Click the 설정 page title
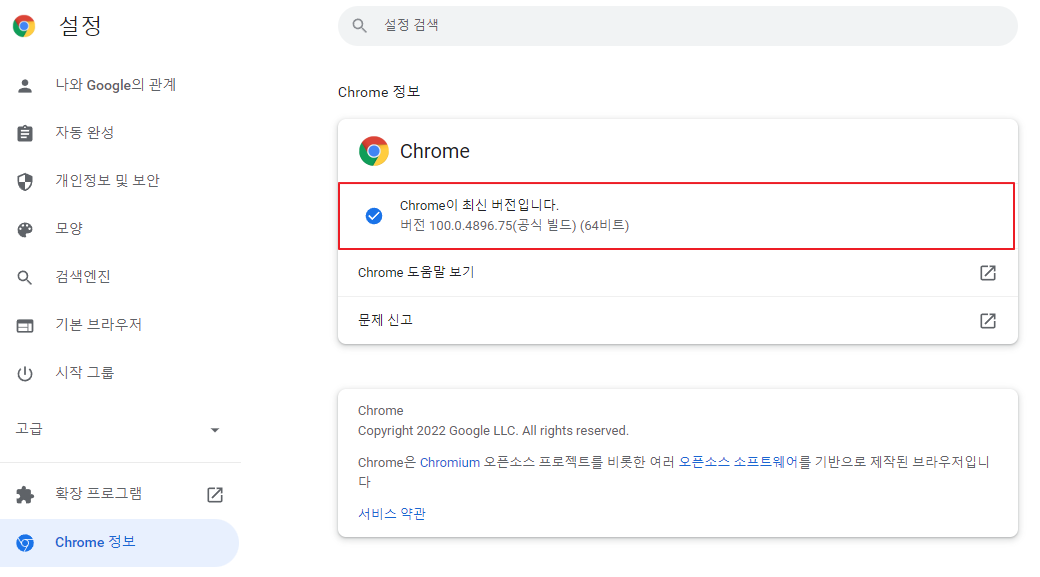Image resolution: width=1040 pixels, height=577 pixels. [80, 26]
